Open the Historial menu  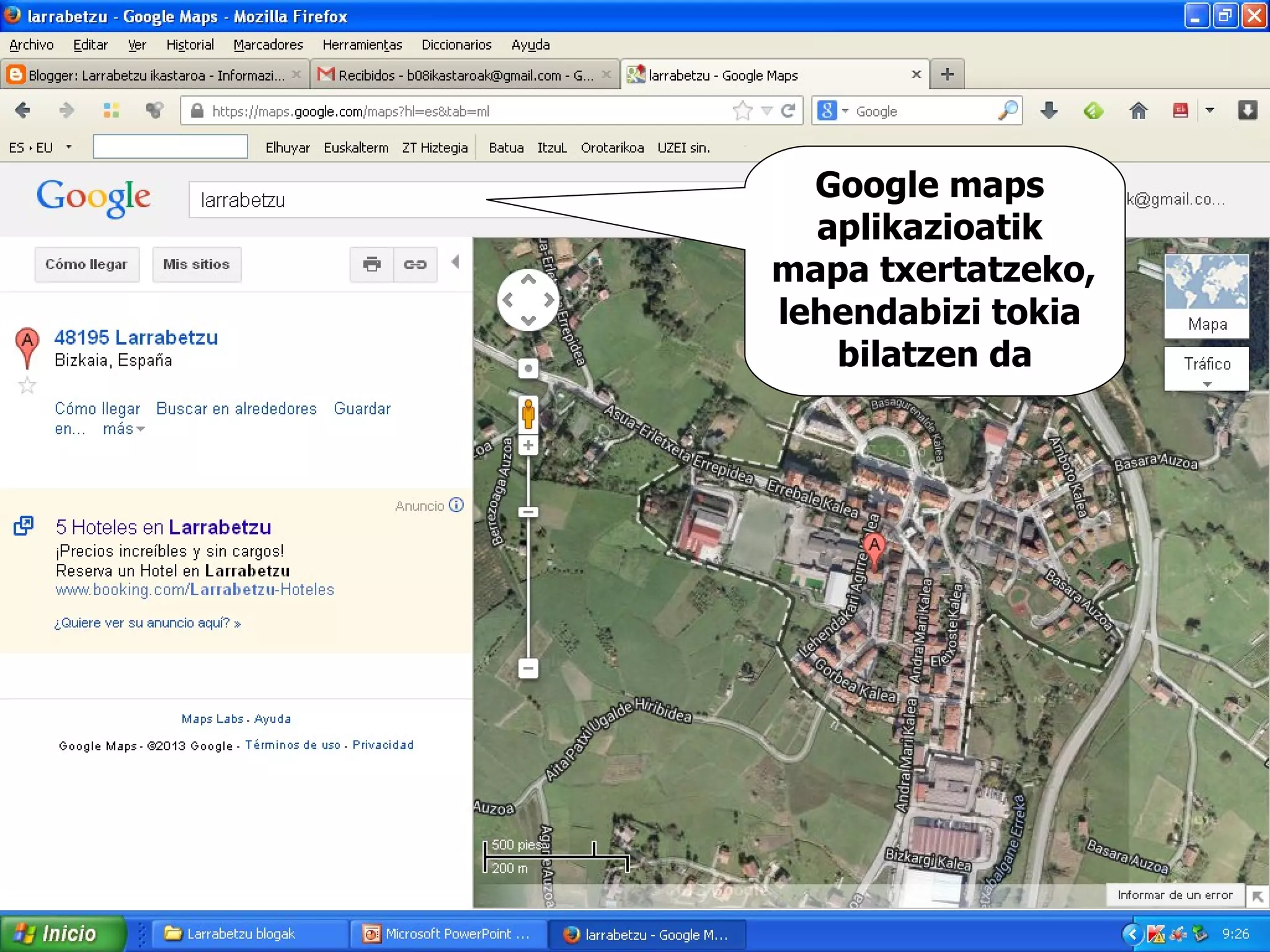pos(190,45)
